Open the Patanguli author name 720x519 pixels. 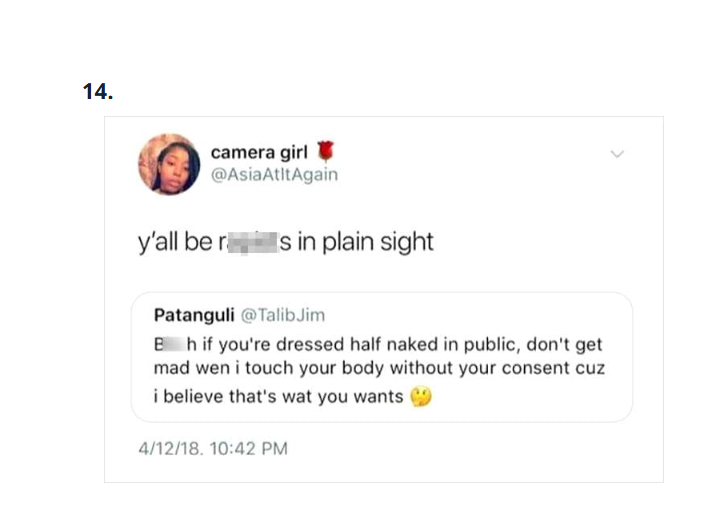point(195,315)
